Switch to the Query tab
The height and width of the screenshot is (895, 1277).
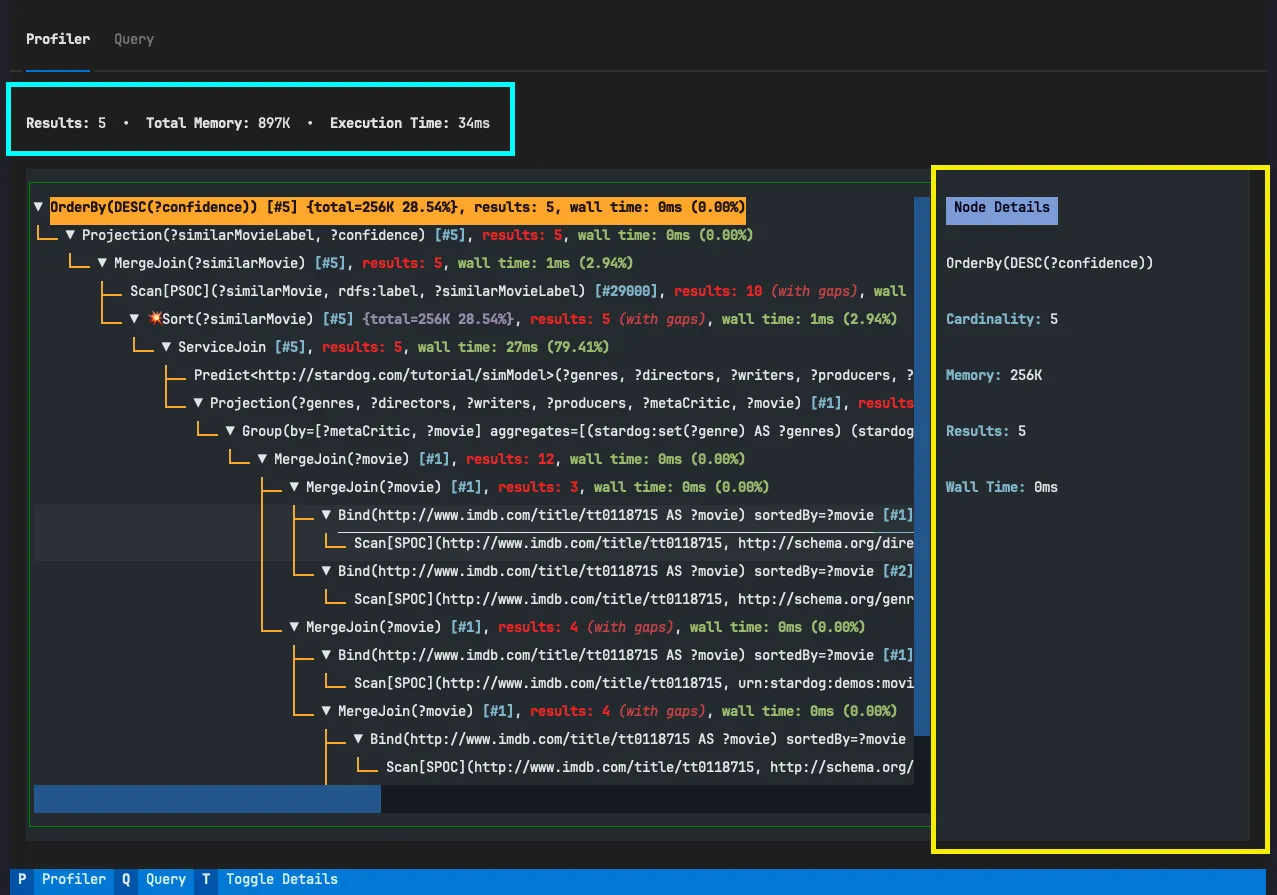coord(133,39)
